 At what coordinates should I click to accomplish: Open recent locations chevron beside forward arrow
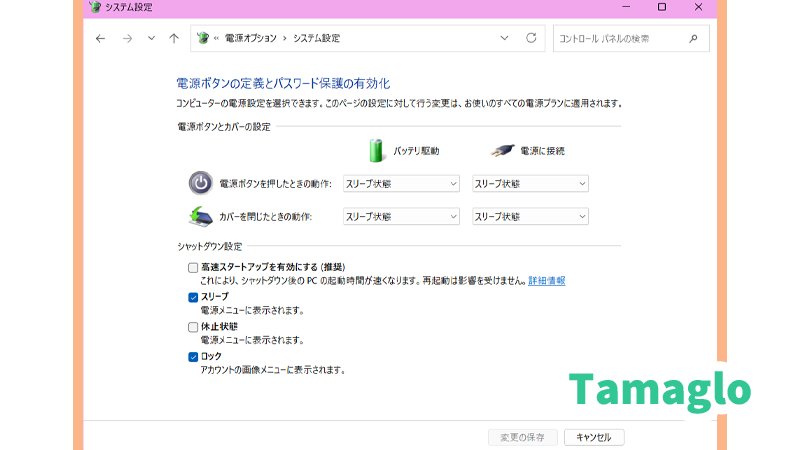151,38
